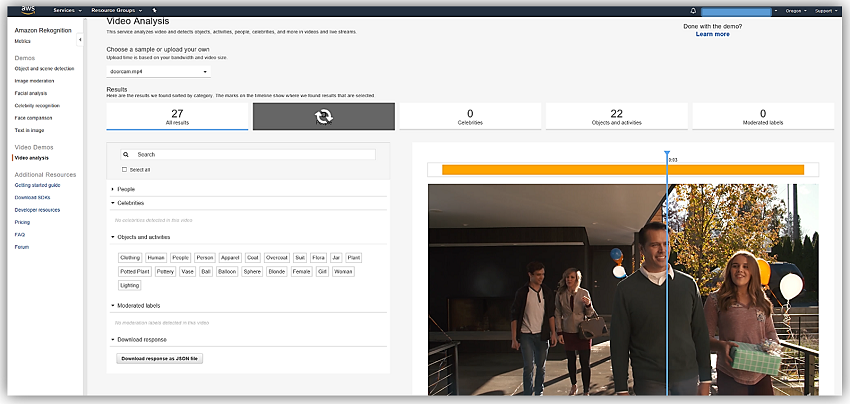The height and width of the screenshot is (404, 850).
Task: Click the magnifier search icon
Action: [x=126, y=155]
